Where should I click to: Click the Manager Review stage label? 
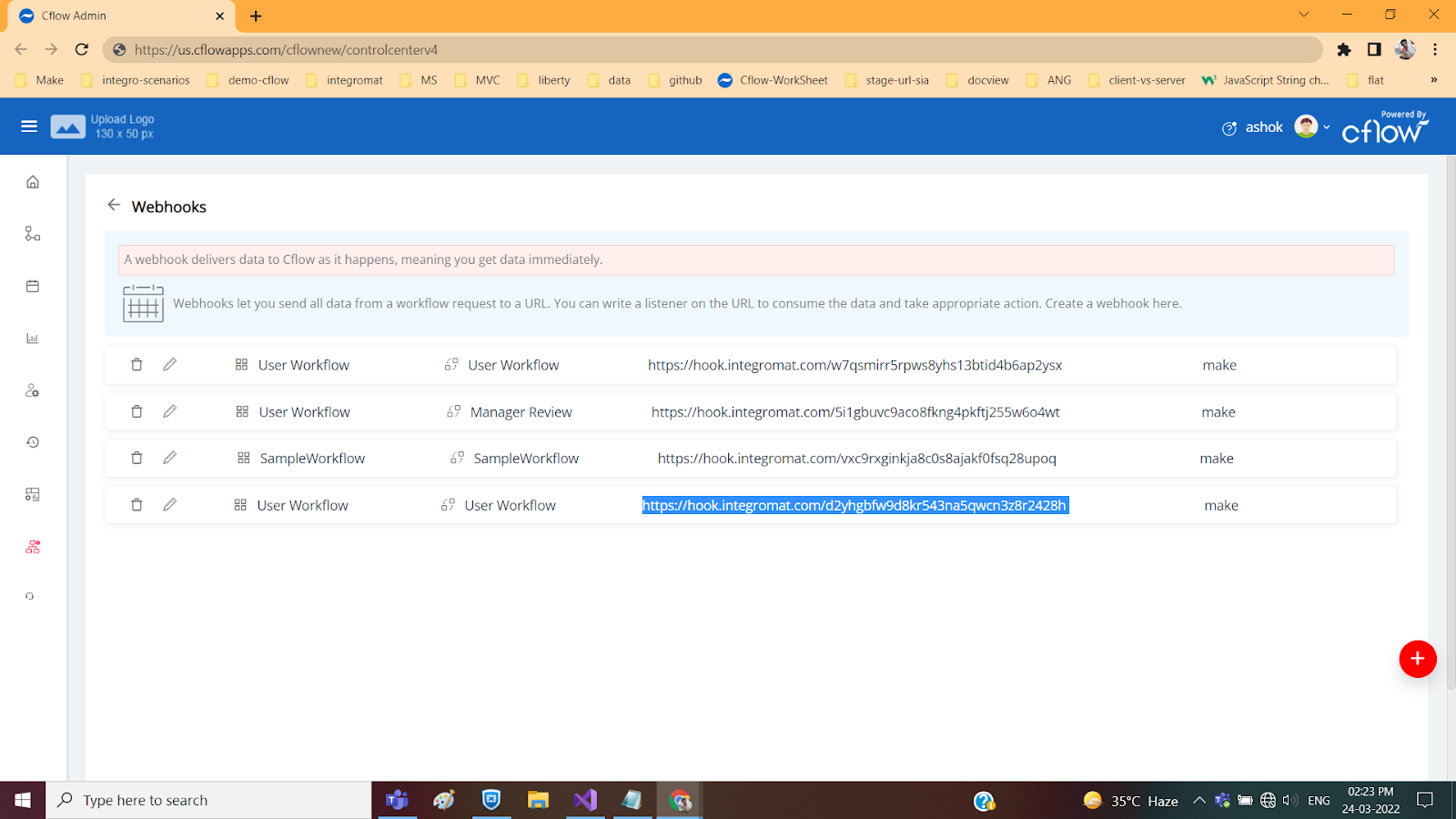click(521, 412)
